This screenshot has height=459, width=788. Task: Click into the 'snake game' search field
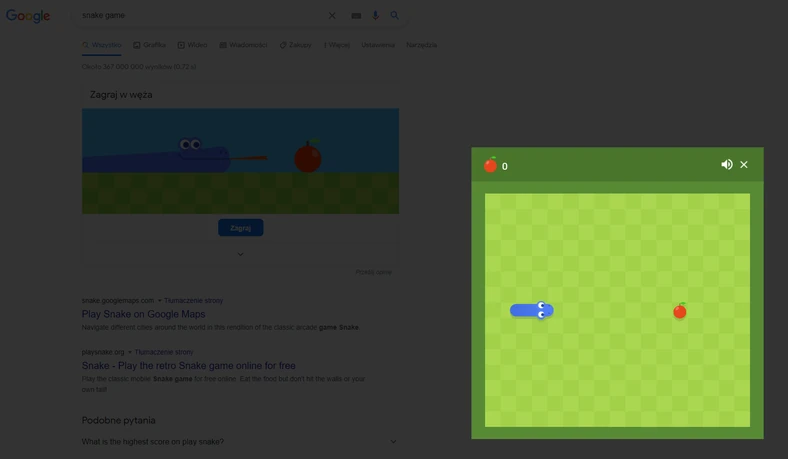pos(201,16)
